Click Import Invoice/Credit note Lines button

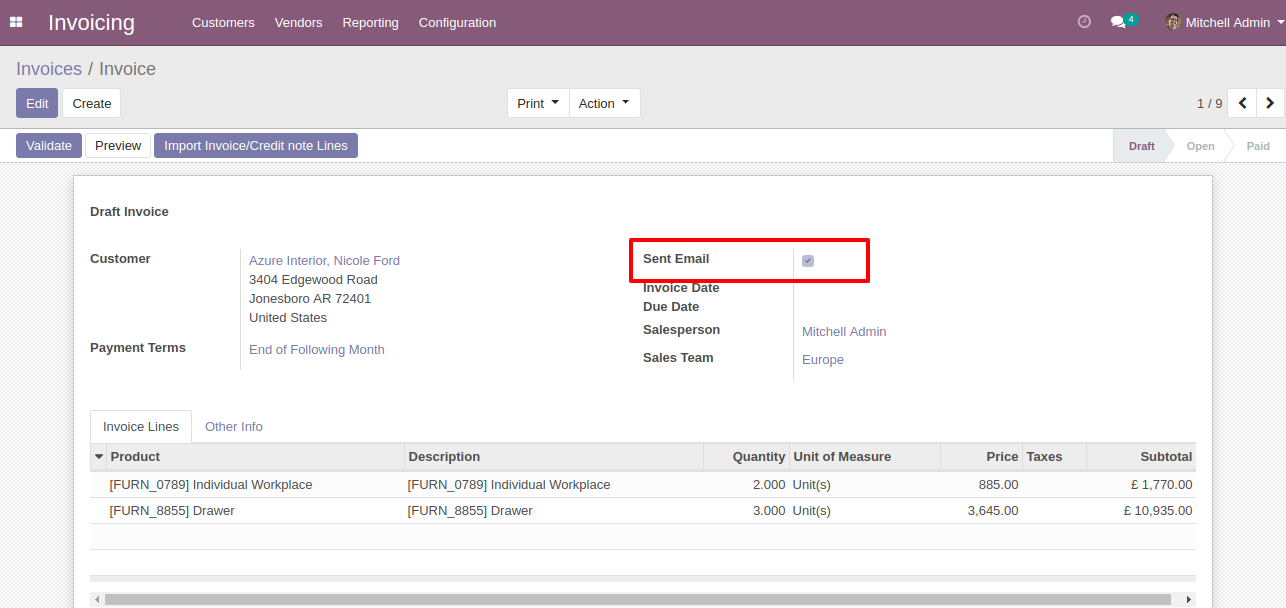(x=256, y=145)
